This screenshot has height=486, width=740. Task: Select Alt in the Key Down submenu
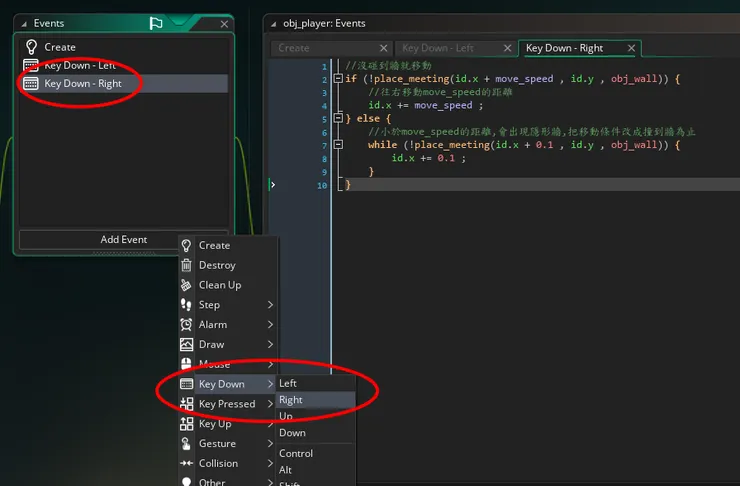[315, 469]
